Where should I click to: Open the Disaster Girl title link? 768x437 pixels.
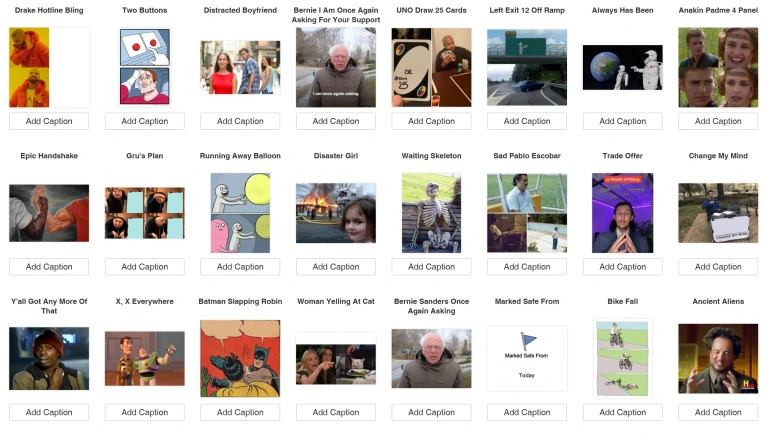[x=336, y=155]
